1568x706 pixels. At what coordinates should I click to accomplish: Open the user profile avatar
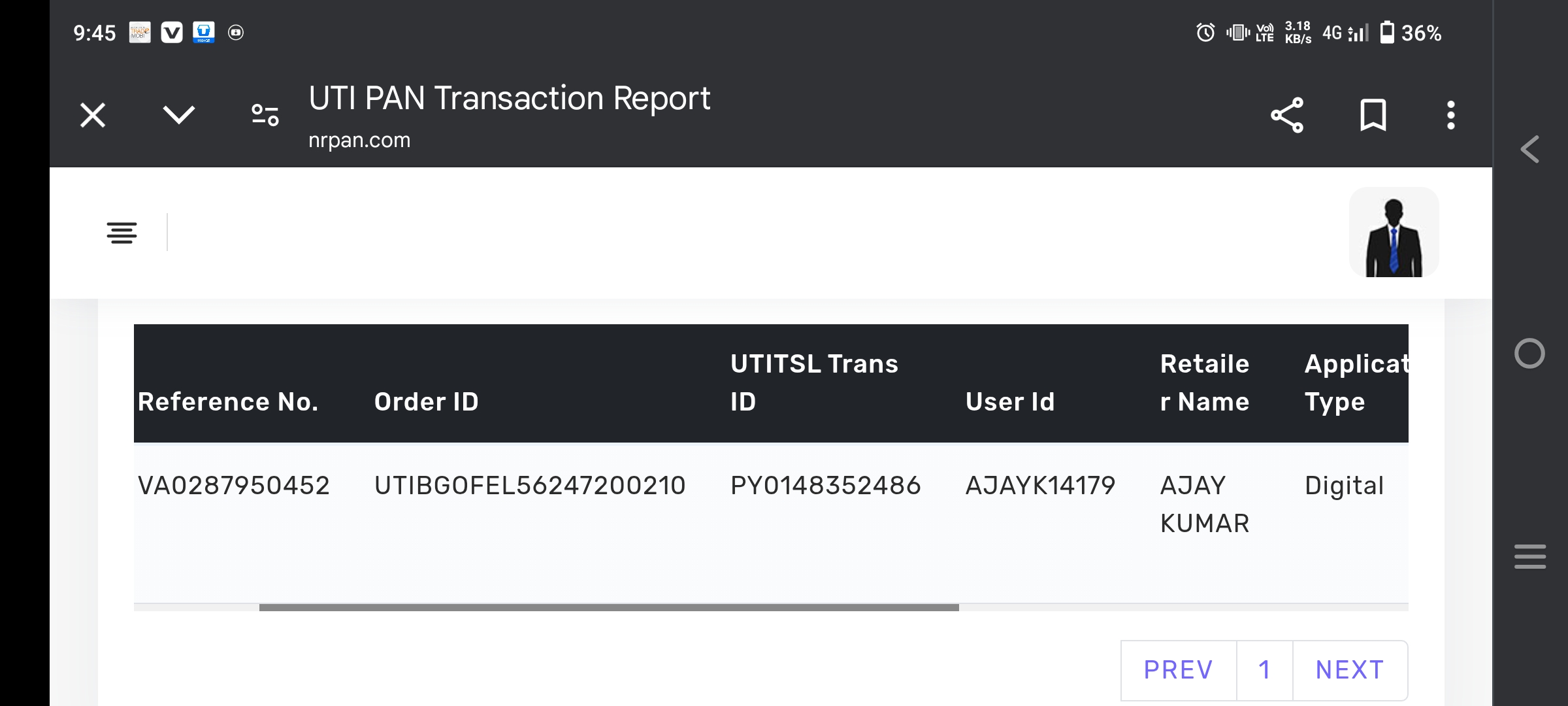click(1394, 233)
